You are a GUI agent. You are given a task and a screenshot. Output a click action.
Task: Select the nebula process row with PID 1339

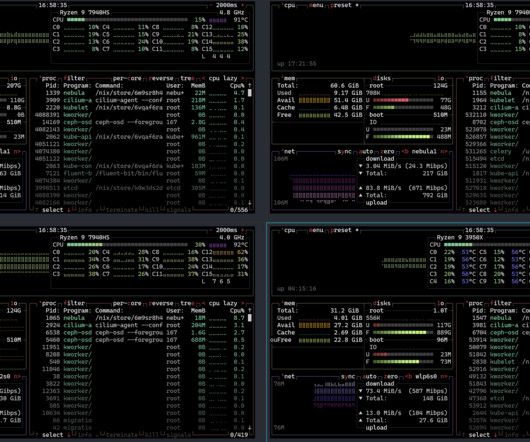tap(141, 93)
